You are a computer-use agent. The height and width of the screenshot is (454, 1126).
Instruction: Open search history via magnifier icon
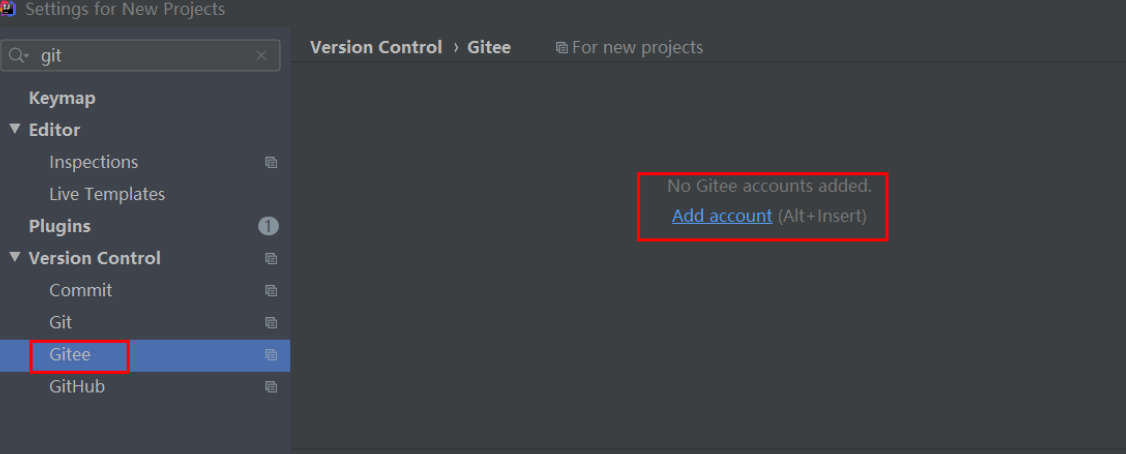[18, 55]
